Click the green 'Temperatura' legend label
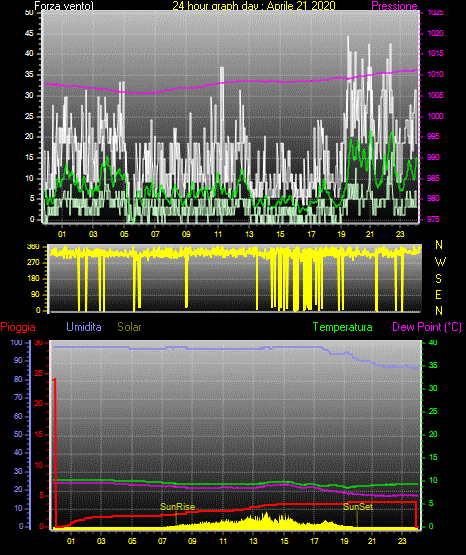Viewport: 466px width, 555px height. tap(343, 327)
